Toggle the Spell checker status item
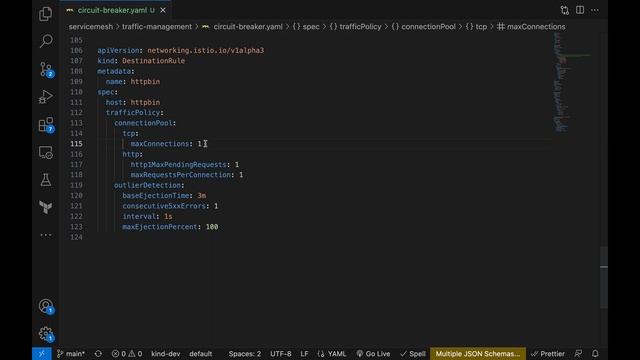Screen dimensions: 640x360 (x=413, y=353)
